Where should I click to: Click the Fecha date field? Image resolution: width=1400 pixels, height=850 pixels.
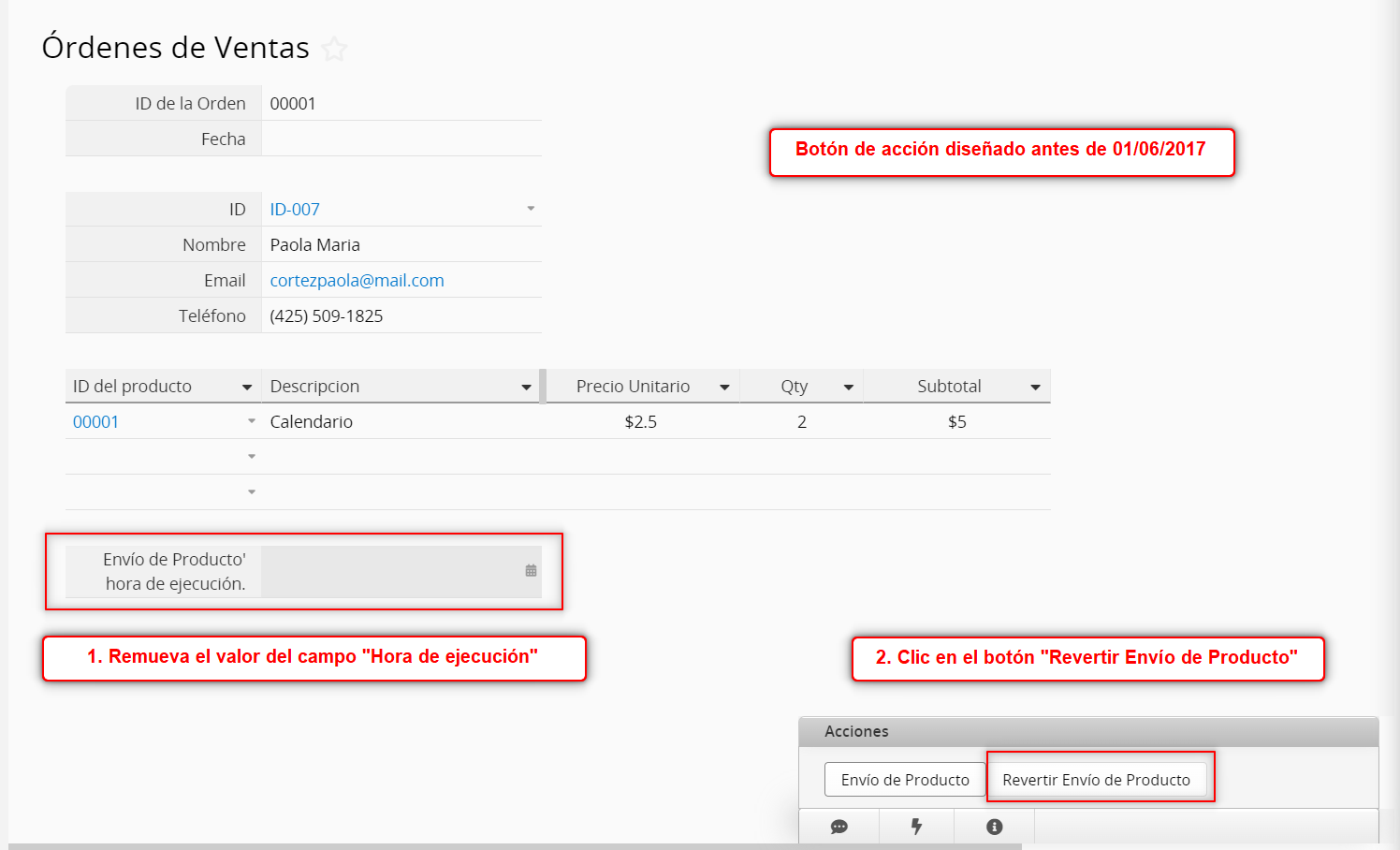click(401, 139)
